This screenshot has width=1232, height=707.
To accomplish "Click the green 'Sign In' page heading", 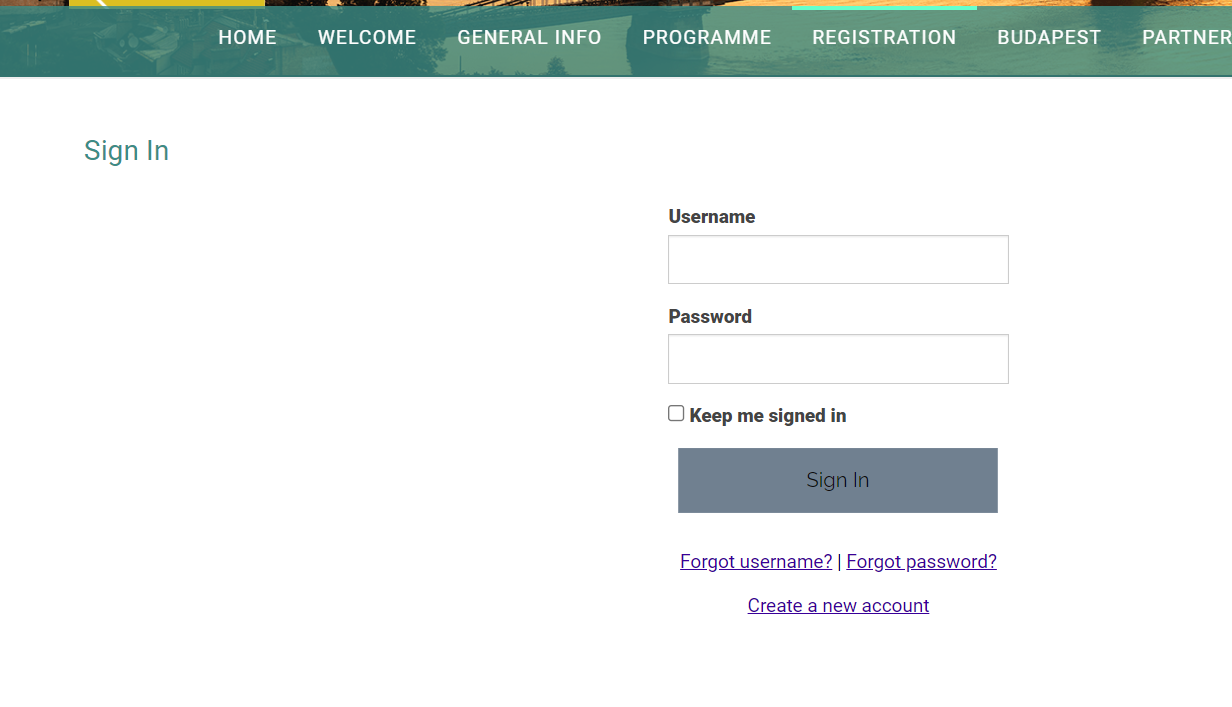I will click(126, 151).
